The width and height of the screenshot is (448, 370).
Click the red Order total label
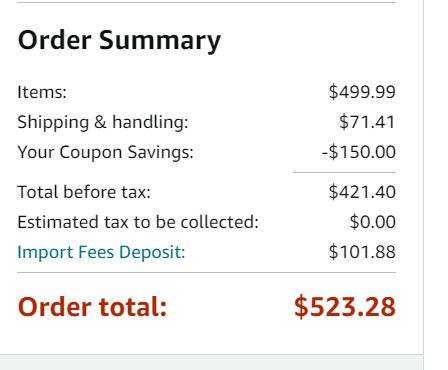click(x=92, y=307)
